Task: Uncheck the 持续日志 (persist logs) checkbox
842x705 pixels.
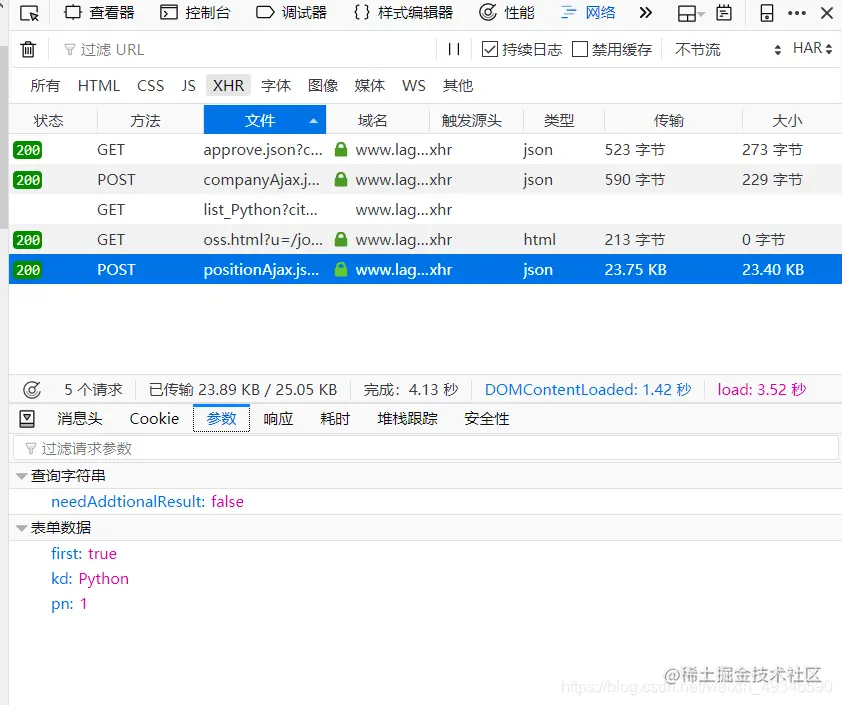Action: [489, 49]
